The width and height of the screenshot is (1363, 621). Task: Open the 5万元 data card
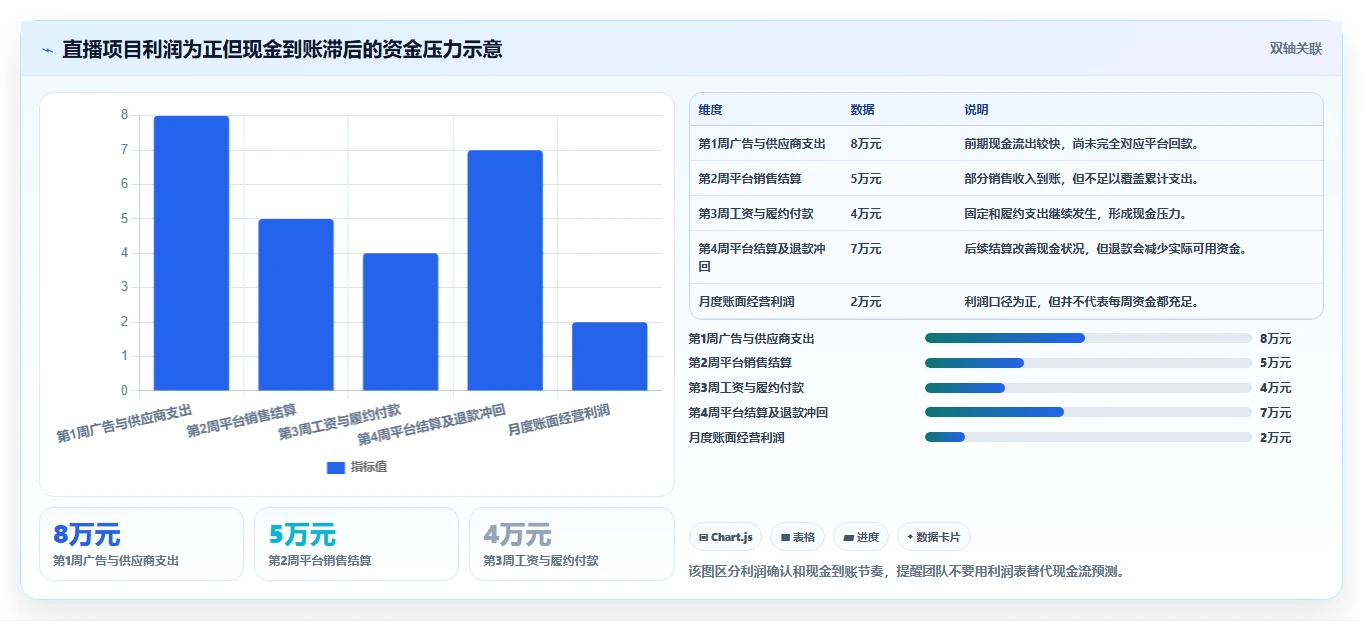tap(356, 544)
